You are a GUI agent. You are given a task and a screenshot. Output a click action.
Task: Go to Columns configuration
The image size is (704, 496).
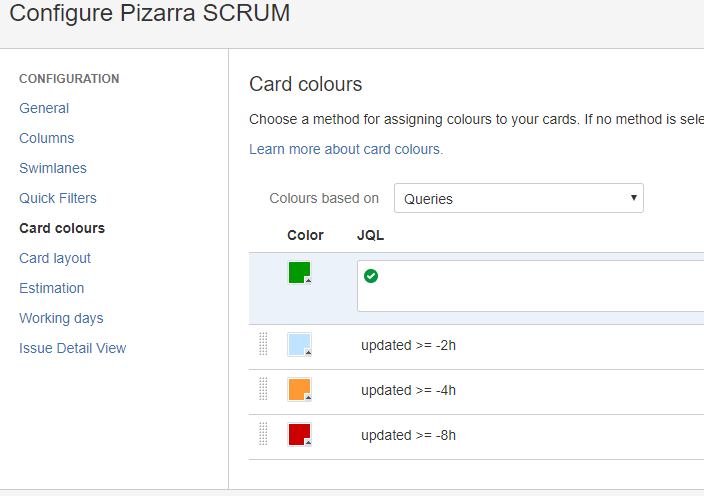(47, 138)
